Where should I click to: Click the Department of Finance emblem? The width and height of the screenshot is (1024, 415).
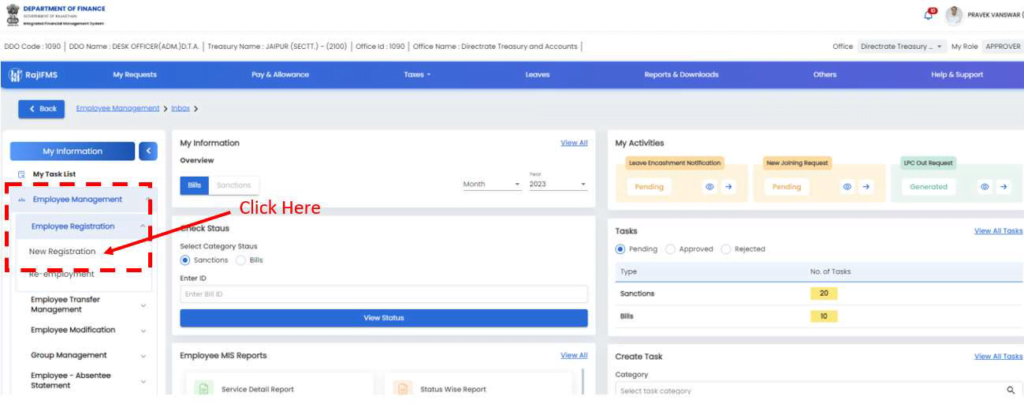point(12,16)
